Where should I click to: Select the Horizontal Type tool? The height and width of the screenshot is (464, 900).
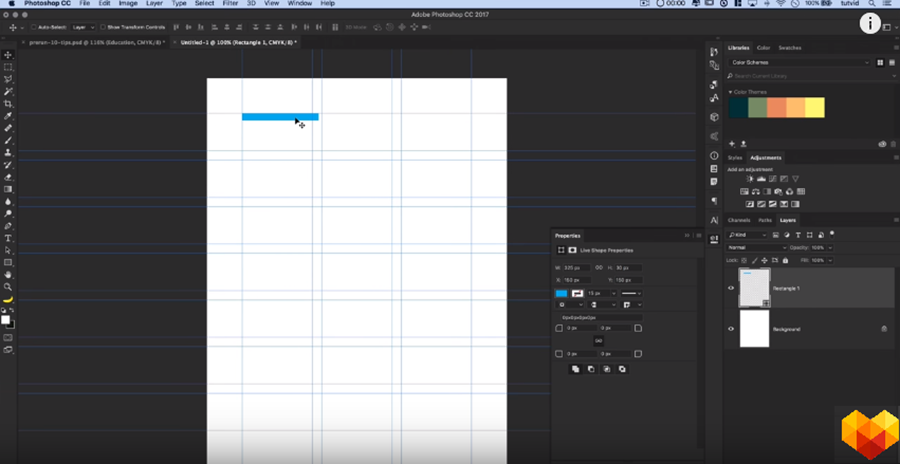click(8, 238)
